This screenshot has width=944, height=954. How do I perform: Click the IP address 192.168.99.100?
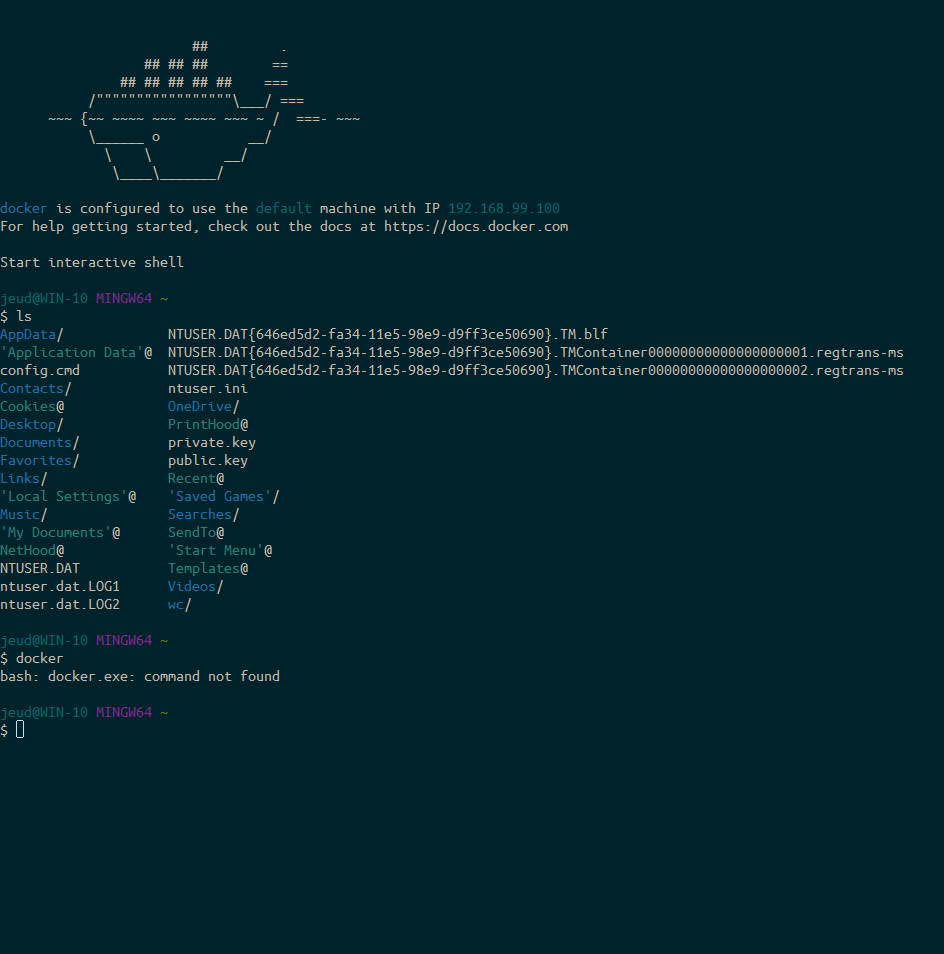504,208
